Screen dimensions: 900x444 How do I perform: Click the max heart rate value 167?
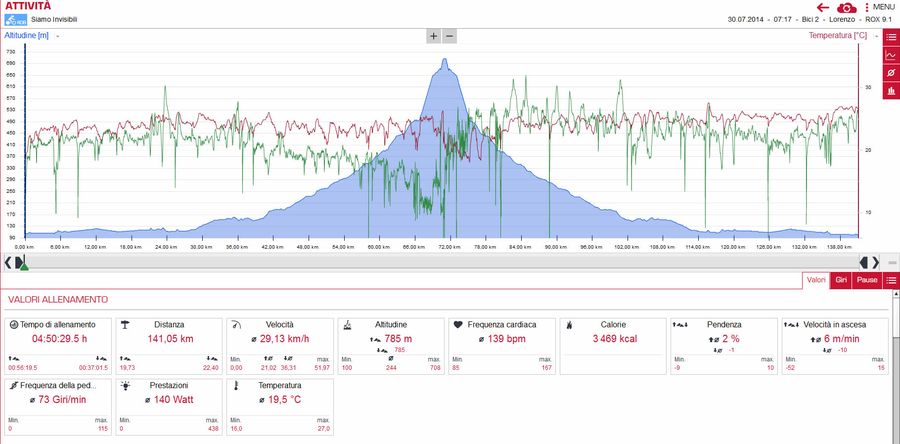(545, 368)
